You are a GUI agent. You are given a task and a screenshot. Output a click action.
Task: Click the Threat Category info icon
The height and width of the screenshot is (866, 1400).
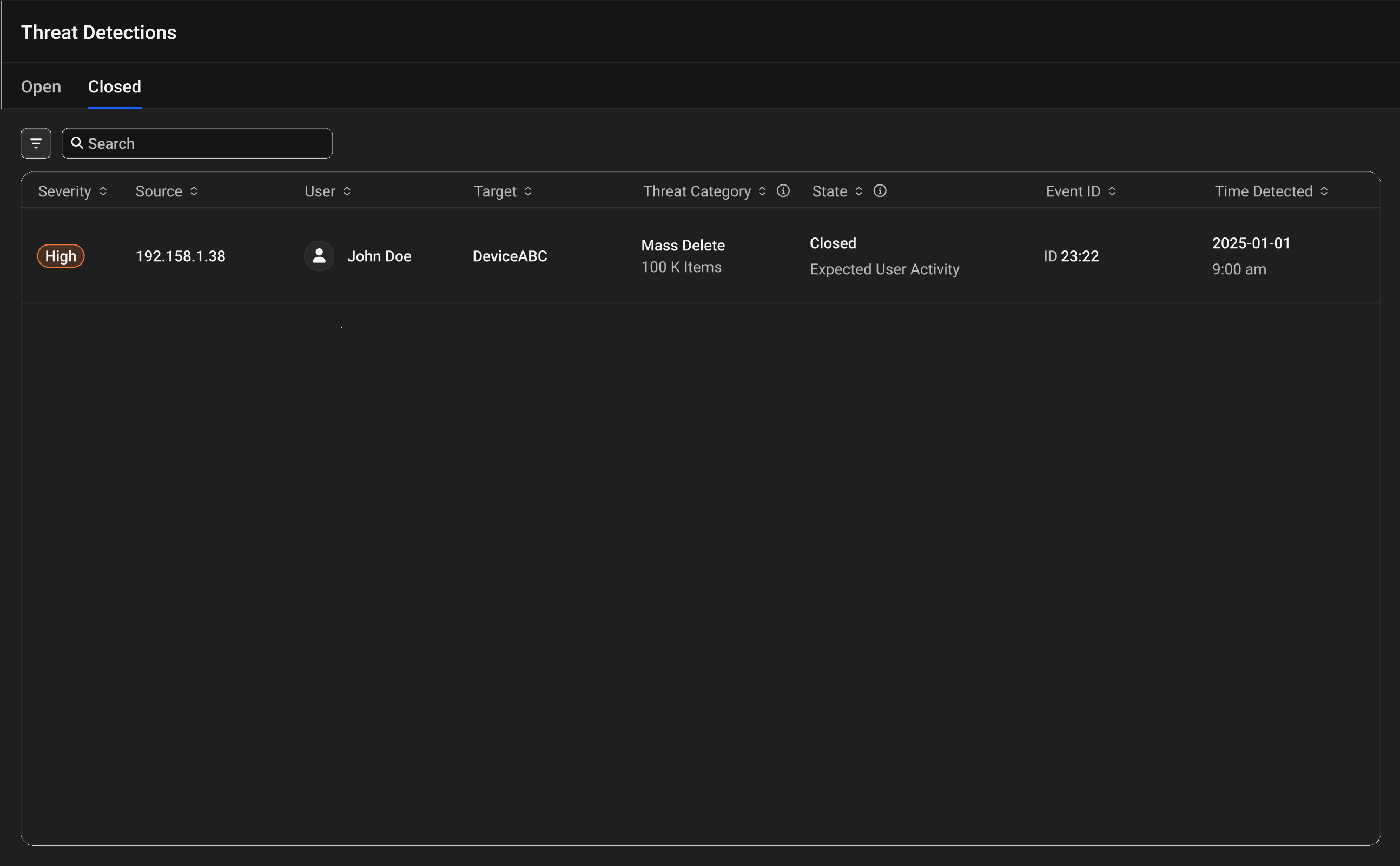783,191
